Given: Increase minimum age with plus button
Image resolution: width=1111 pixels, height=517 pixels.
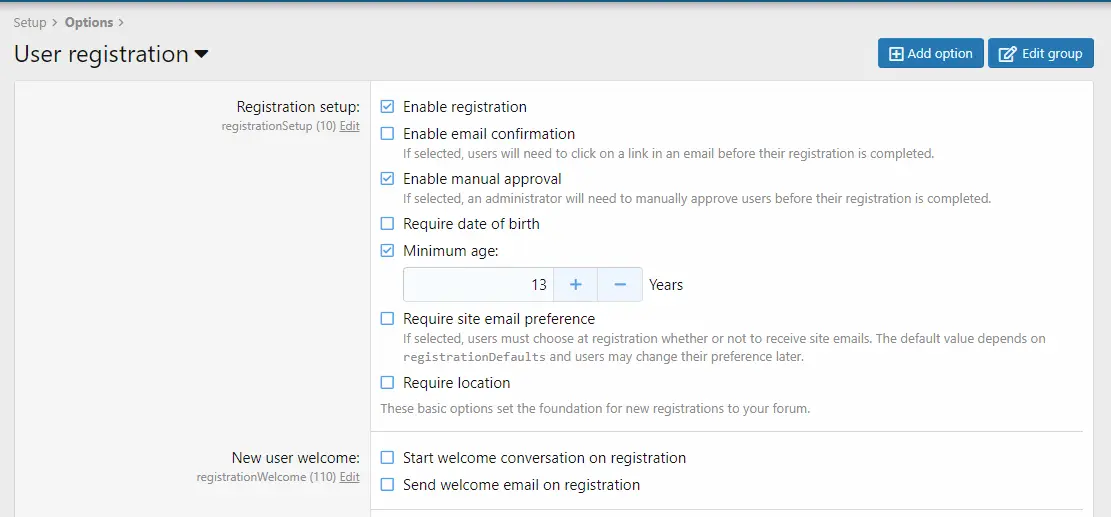Looking at the screenshot, I should pos(575,285).
